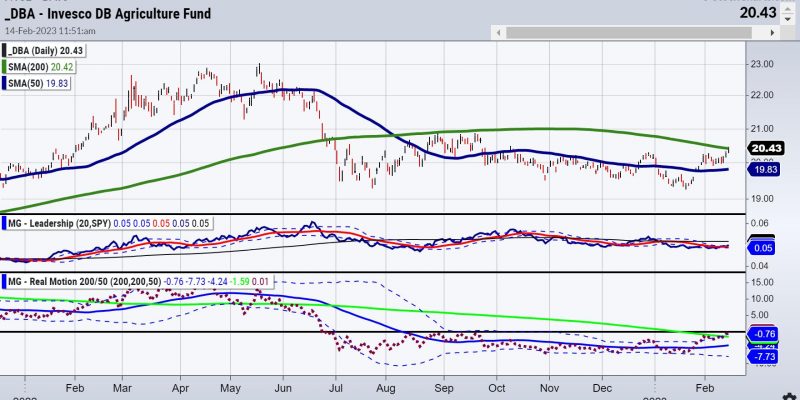Click the Apr label on the time axis
The image size is (800, 400).
pos(181,387)
